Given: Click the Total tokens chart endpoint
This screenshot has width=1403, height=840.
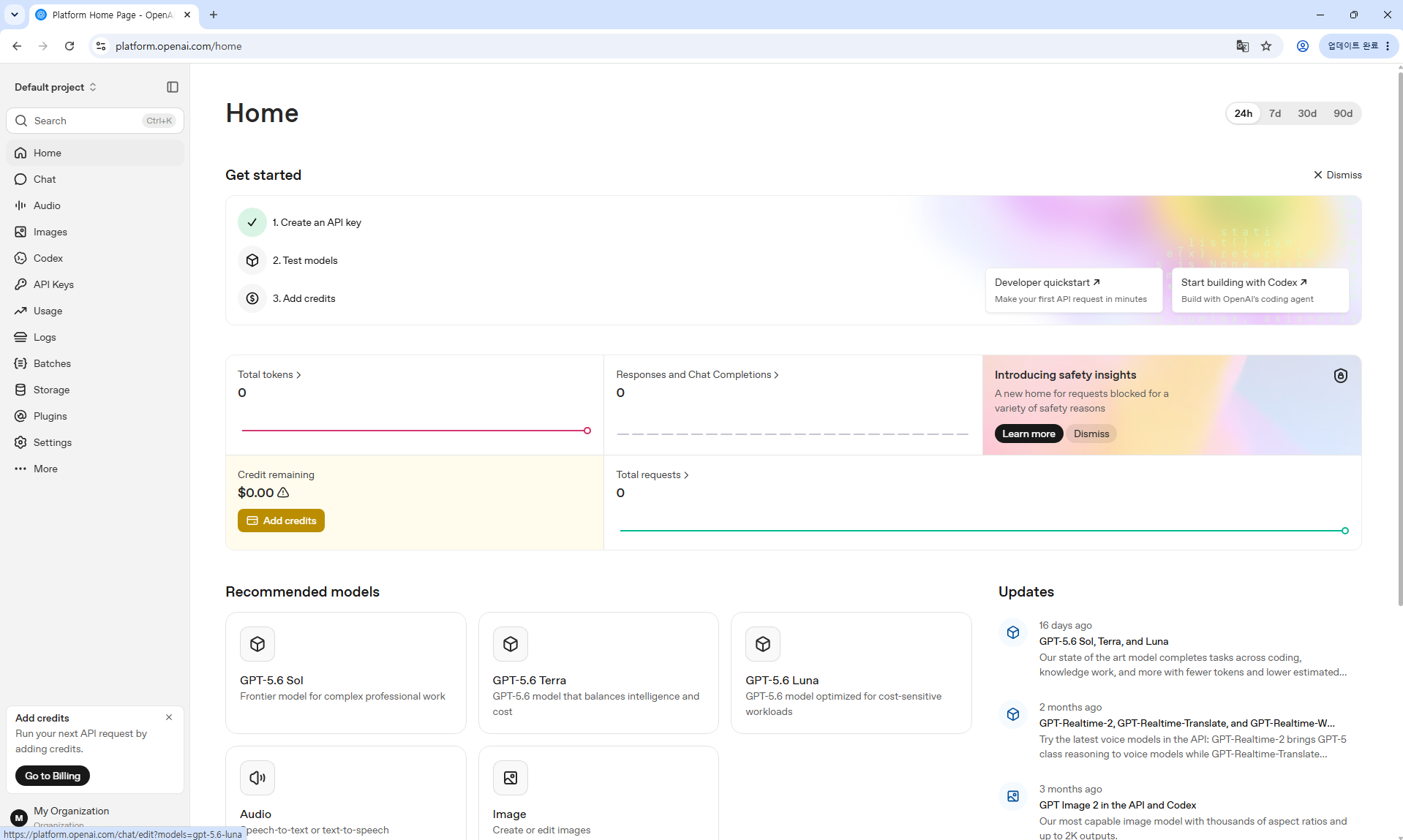Looking at the screenshot, I should 587,431.
